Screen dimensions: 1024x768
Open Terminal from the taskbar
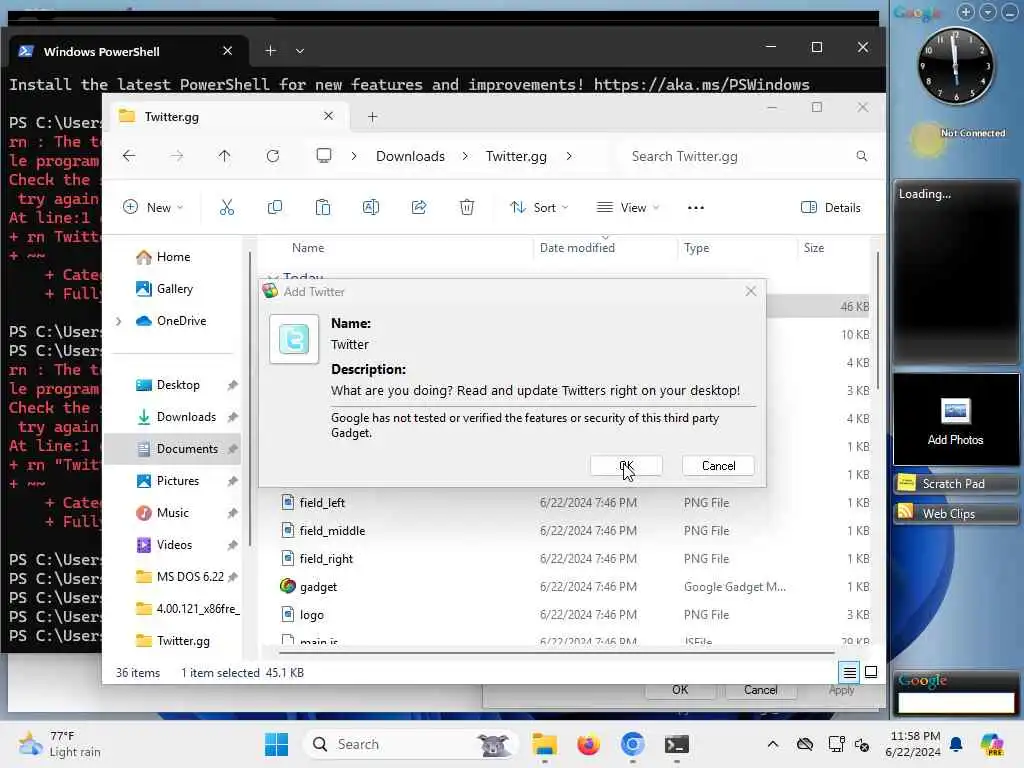pos(677,744)
